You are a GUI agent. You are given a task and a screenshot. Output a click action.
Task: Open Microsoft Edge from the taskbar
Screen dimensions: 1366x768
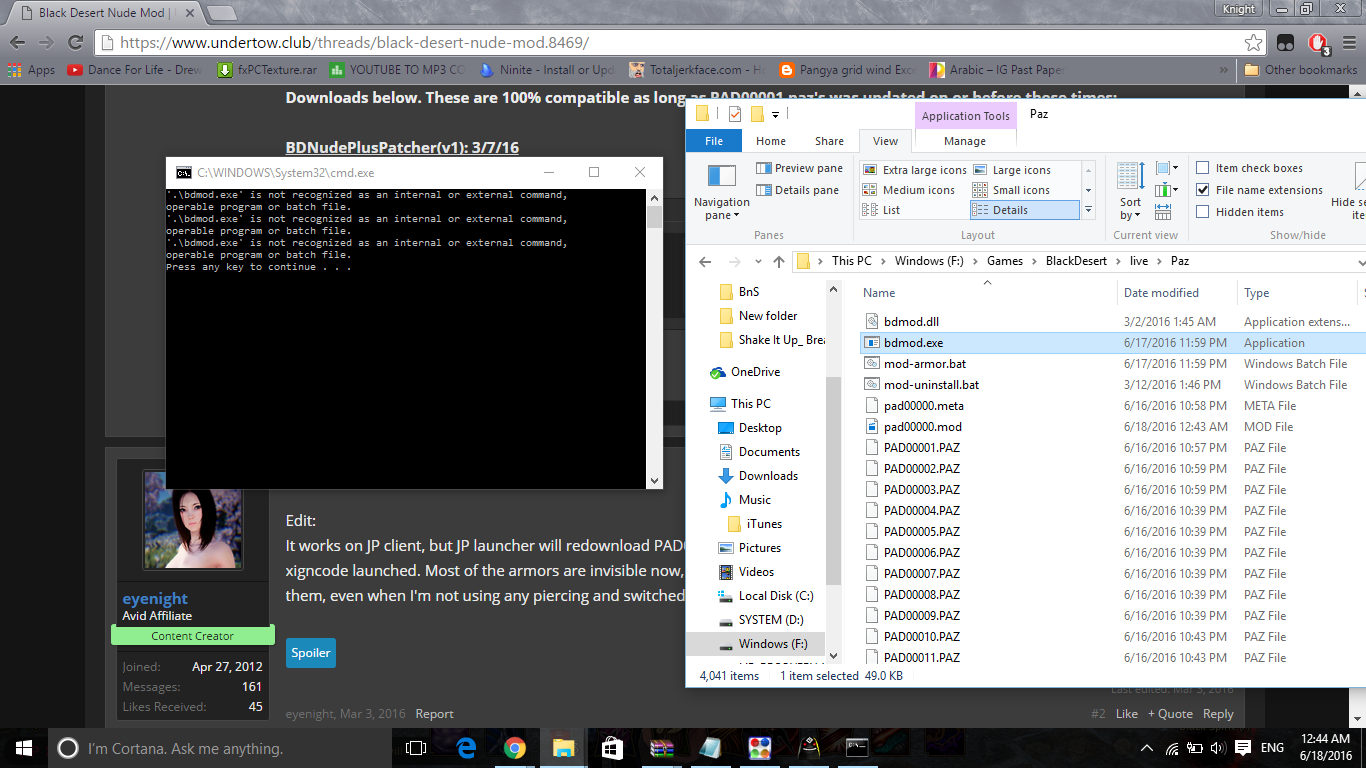coord(466,748)
